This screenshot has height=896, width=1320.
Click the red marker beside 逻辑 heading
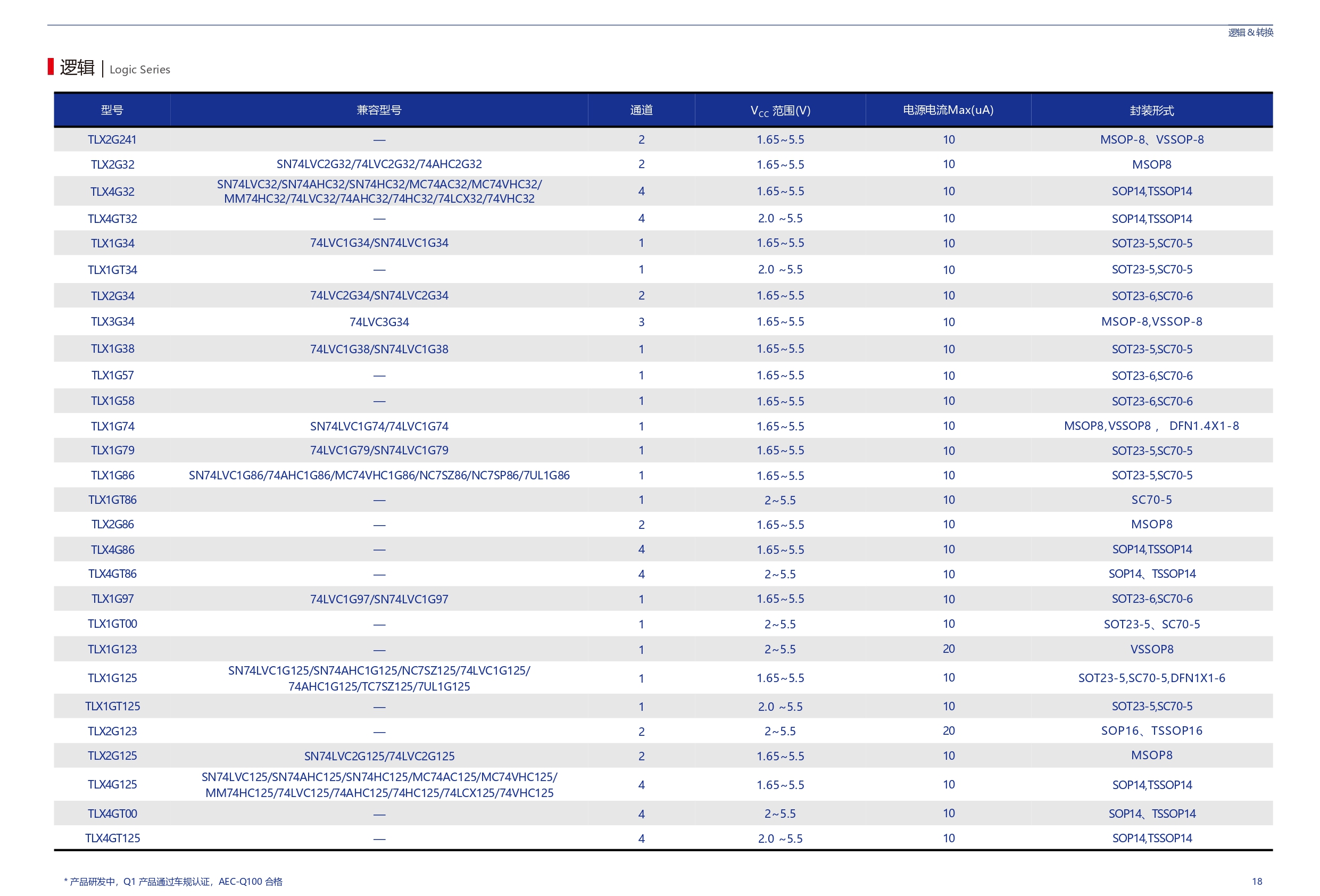pos(51,67)
